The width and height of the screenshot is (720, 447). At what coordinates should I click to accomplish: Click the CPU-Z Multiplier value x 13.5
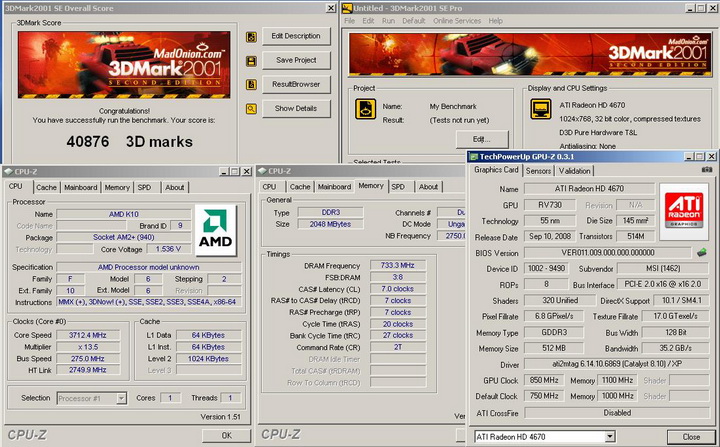point(88,347)
